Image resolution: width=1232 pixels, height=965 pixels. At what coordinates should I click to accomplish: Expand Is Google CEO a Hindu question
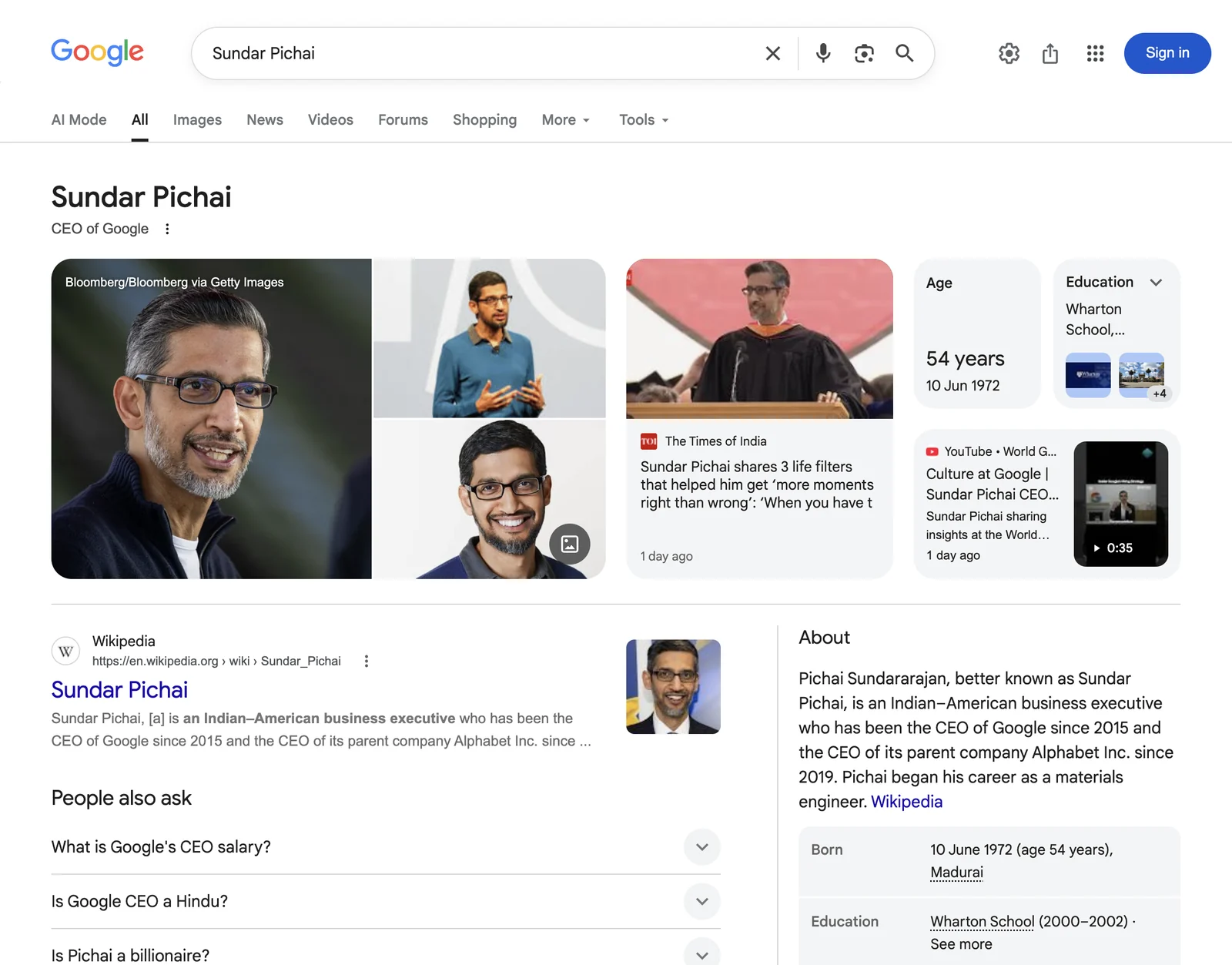(386, 901)
